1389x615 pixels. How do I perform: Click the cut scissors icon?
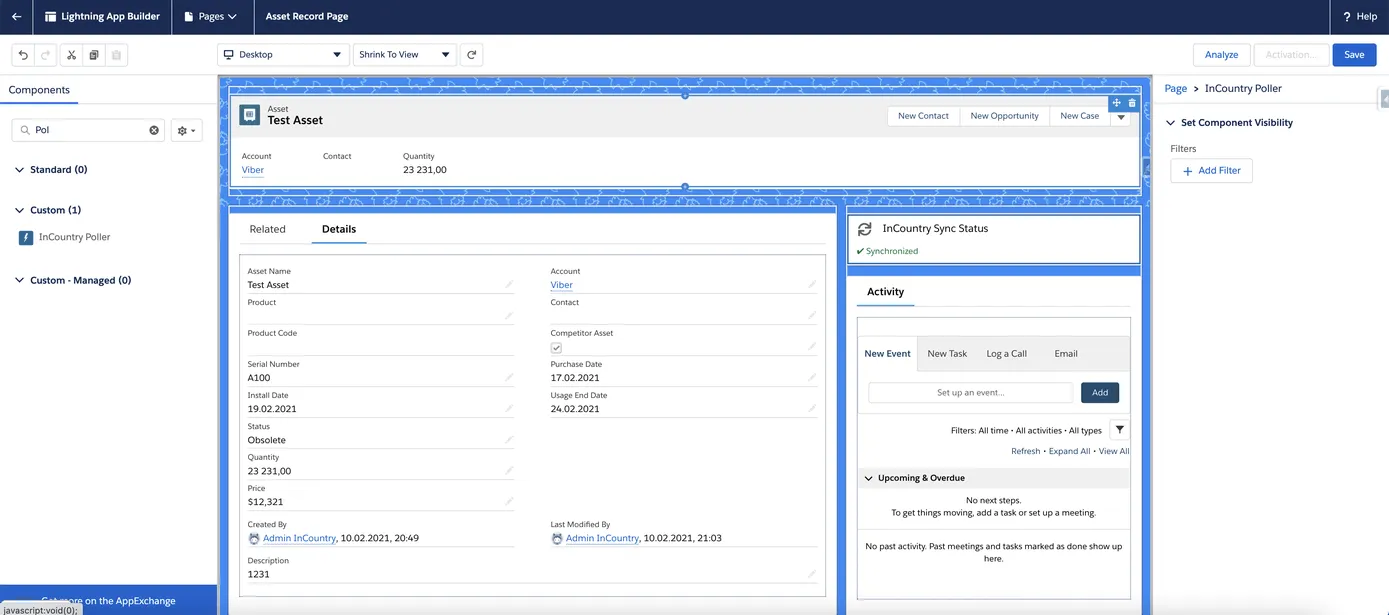(x=71, y=55)
